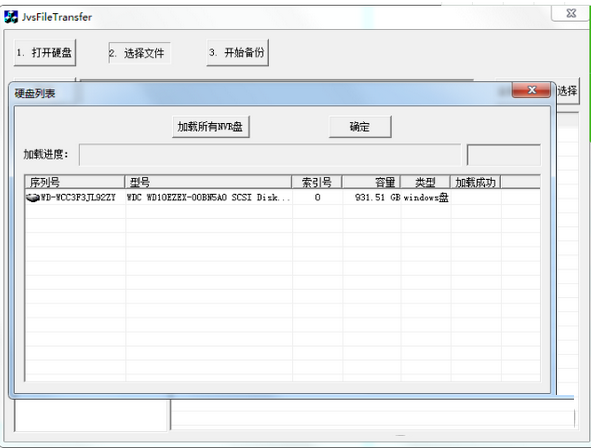The width and height of the screenshot is (591, 448).
Task: Sort by the '加载成功' column header
Action: click(475, 182)
